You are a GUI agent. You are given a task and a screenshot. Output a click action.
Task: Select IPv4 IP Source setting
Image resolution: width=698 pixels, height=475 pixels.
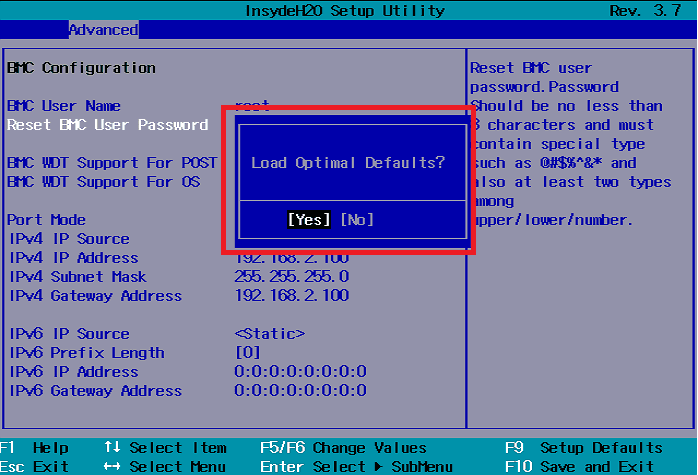pos(69,239)
